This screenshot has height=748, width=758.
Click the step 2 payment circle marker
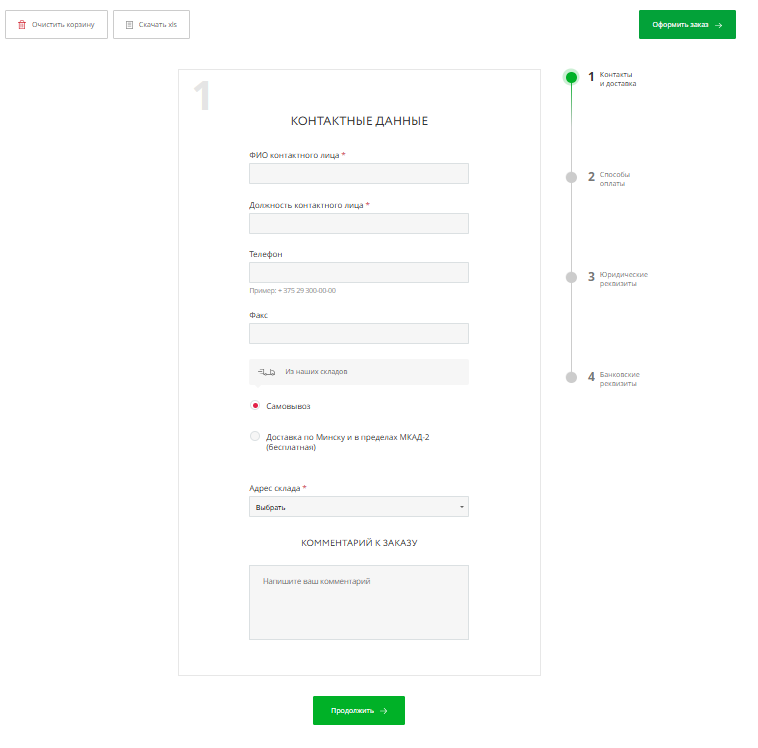click(x=571, y=177)
